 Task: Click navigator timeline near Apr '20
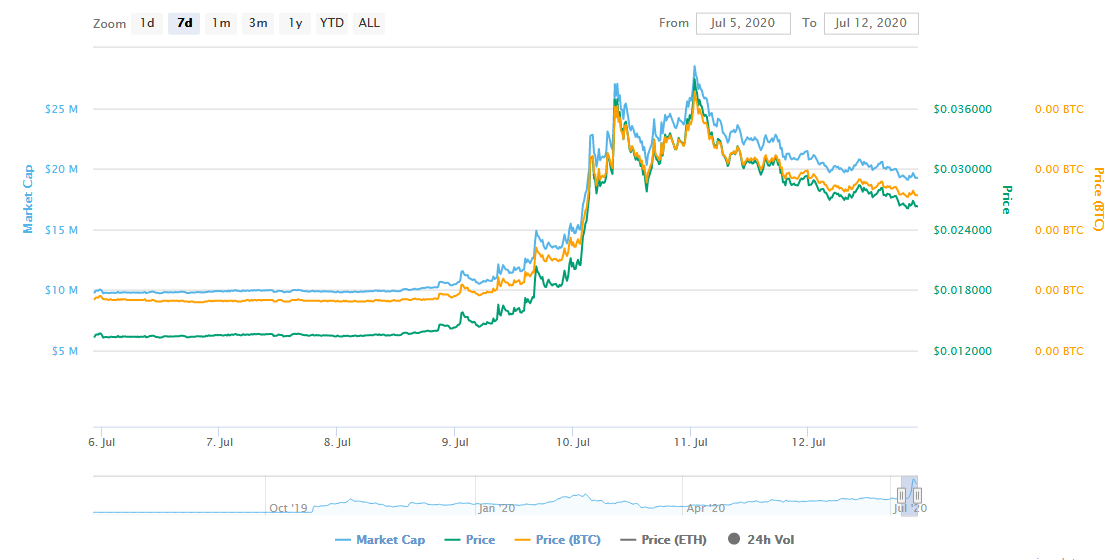(x=706, y=508)
